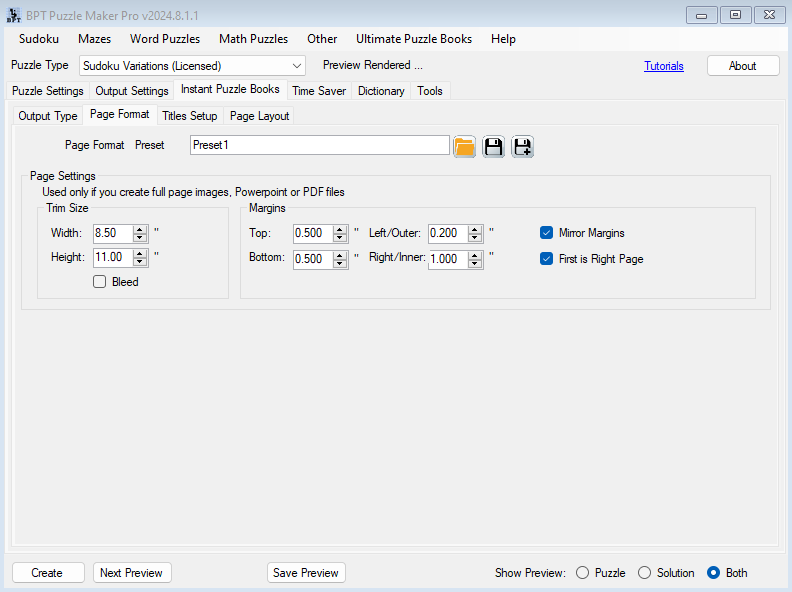The width and height of the screenshot is (792, 592).
Task: Decrease the Top margin value
Action: pyautogui.click(x=340, y=237)
